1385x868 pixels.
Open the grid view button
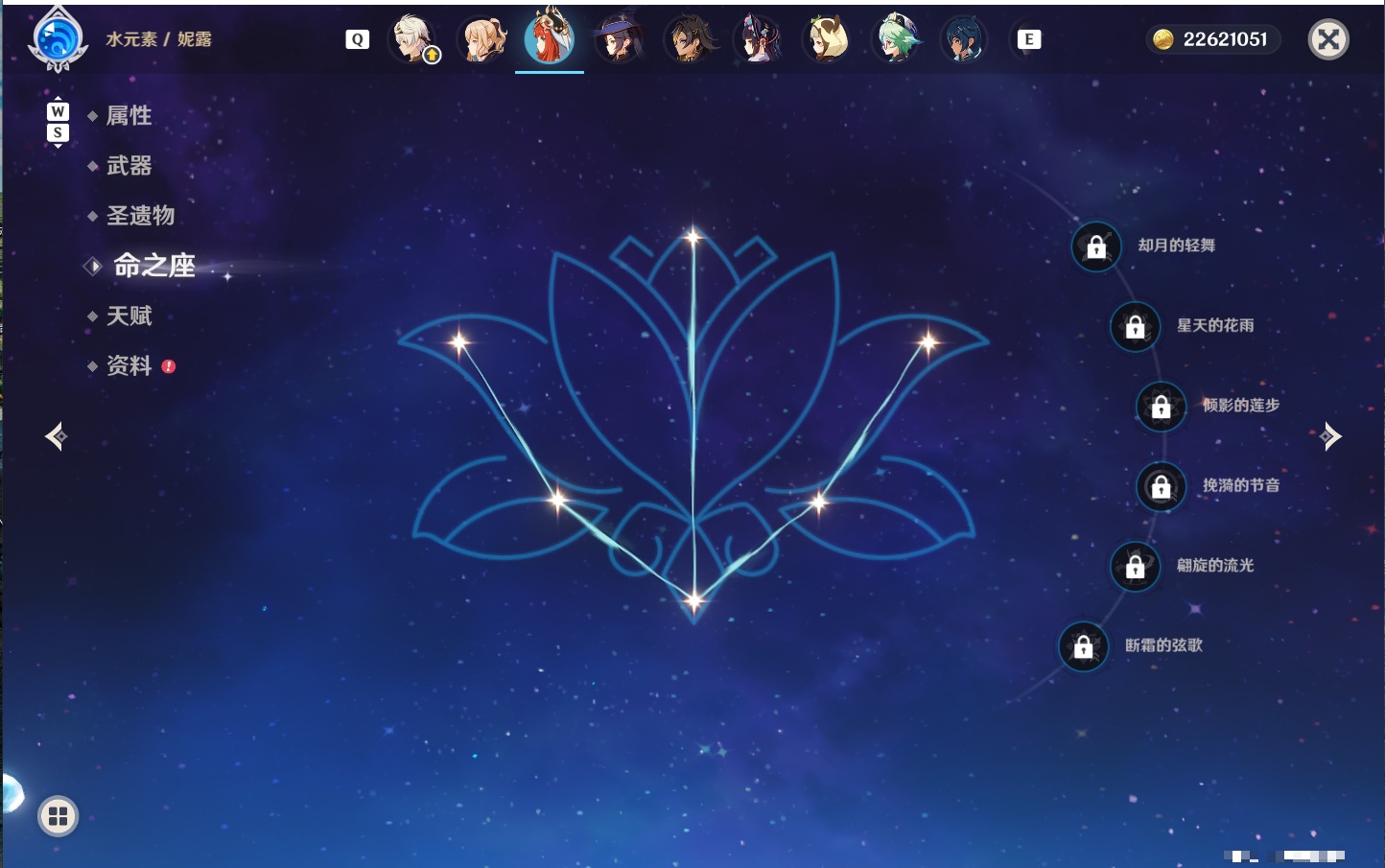click(58, 816)
